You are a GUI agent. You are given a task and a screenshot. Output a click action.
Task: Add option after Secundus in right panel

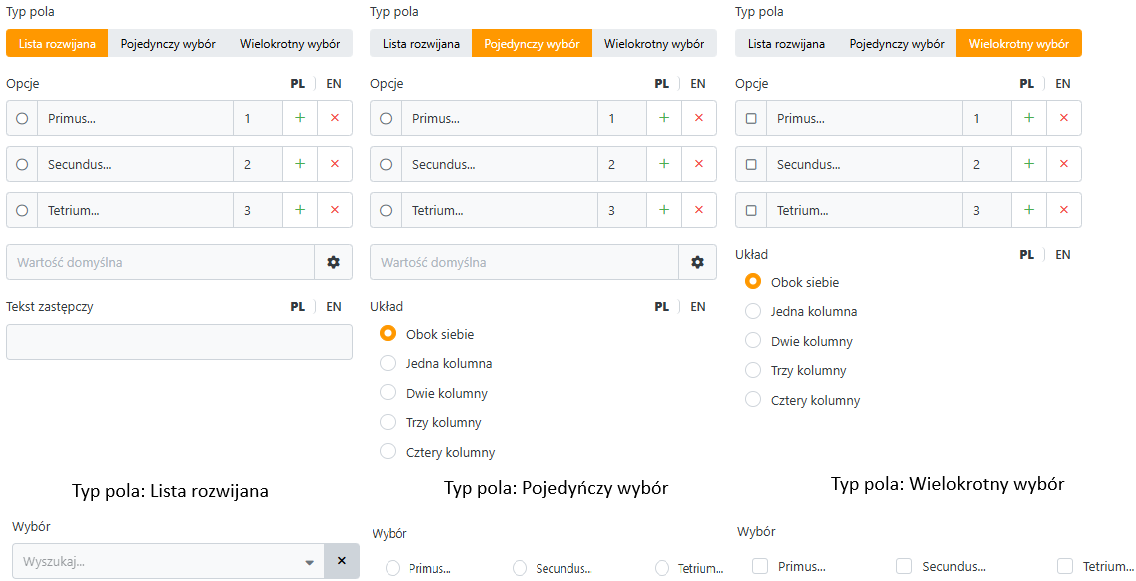click(1029, 164)
